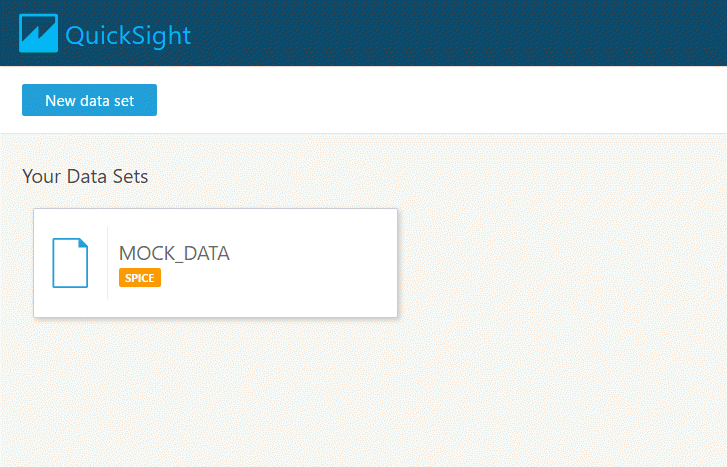Click the QuickSight wordmark text
Viewport: 727px width, 467px height.
click(128, 36)
